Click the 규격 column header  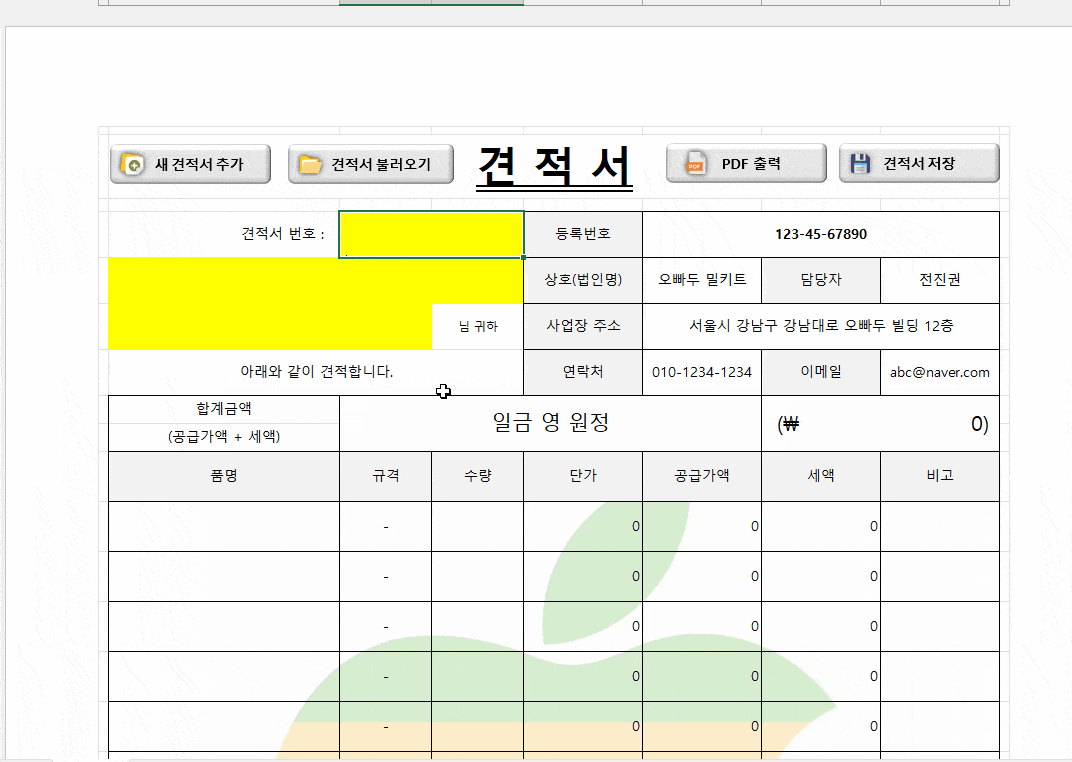pos(386,476)
